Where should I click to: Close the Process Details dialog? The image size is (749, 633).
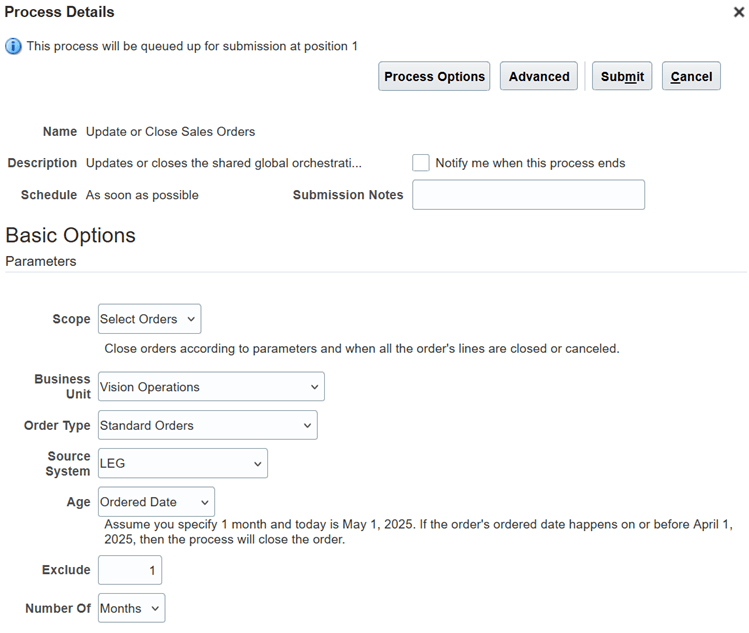[738, 13]
